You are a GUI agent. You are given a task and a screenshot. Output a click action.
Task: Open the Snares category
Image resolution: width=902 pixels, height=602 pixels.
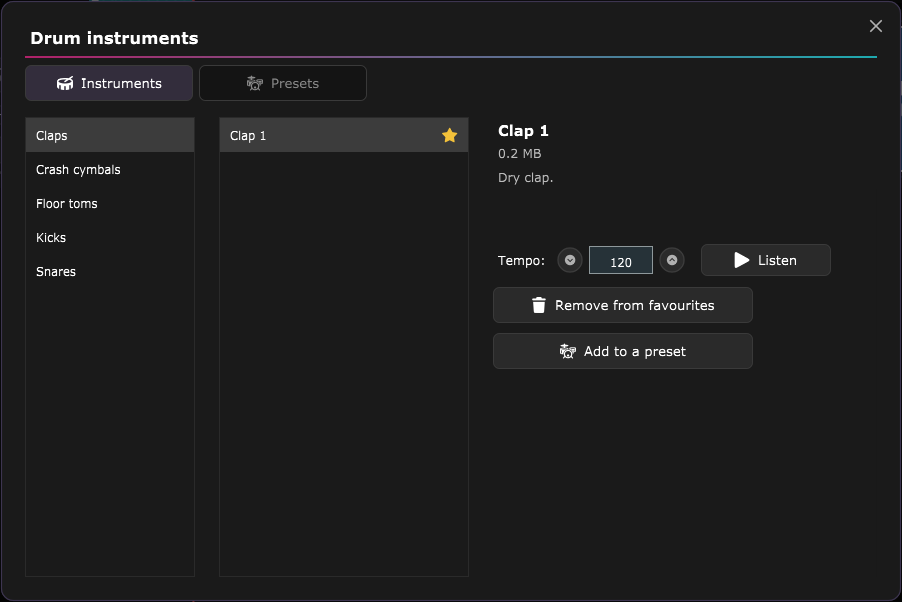(110, 271)
